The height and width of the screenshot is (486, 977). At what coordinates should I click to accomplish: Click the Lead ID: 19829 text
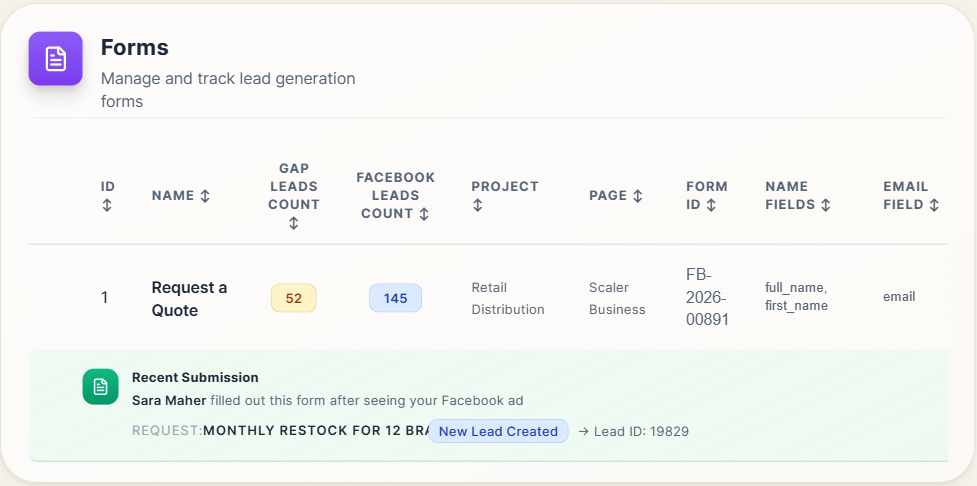(x=641, y=431)
